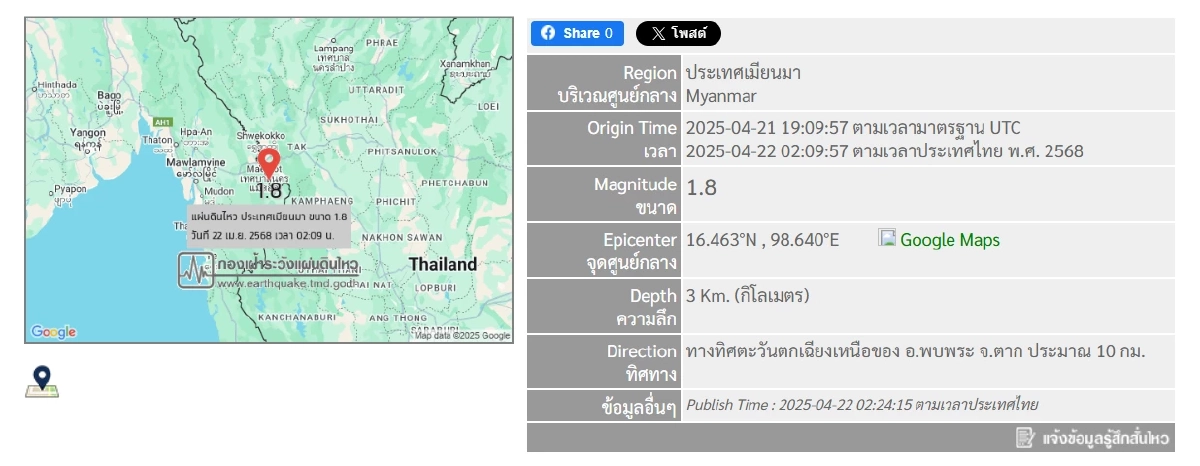Click the Lampang label on the map
This screenshot has width=1200, height=466.
334,47
